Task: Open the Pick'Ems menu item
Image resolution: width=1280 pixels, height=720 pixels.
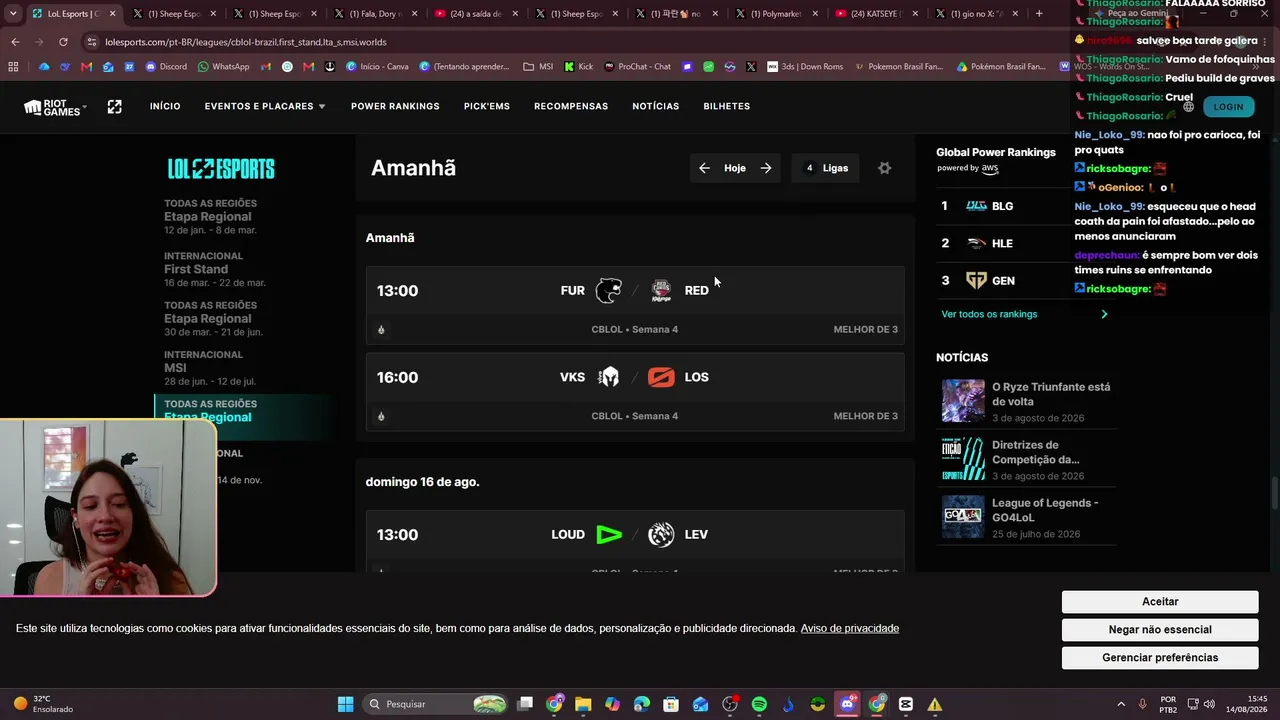Action: pyautogui.click(x=487, y=106)
